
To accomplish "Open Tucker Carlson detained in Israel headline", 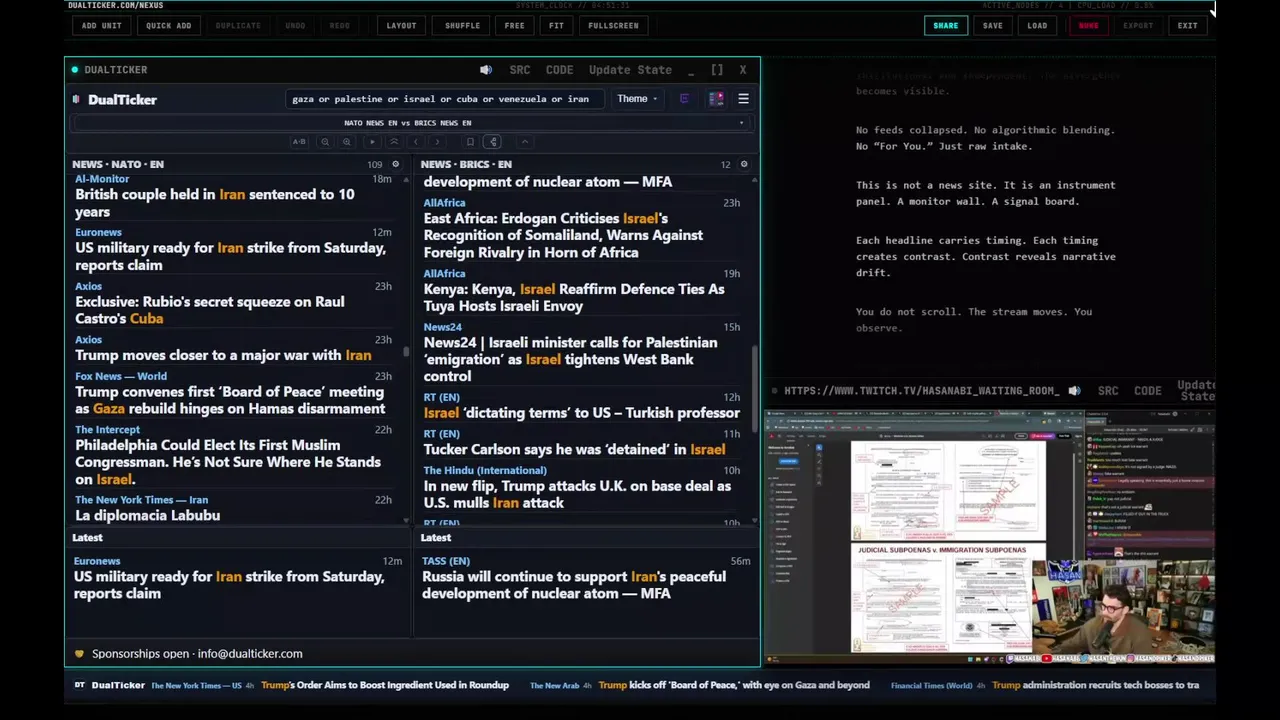I will tap(574, 449).
